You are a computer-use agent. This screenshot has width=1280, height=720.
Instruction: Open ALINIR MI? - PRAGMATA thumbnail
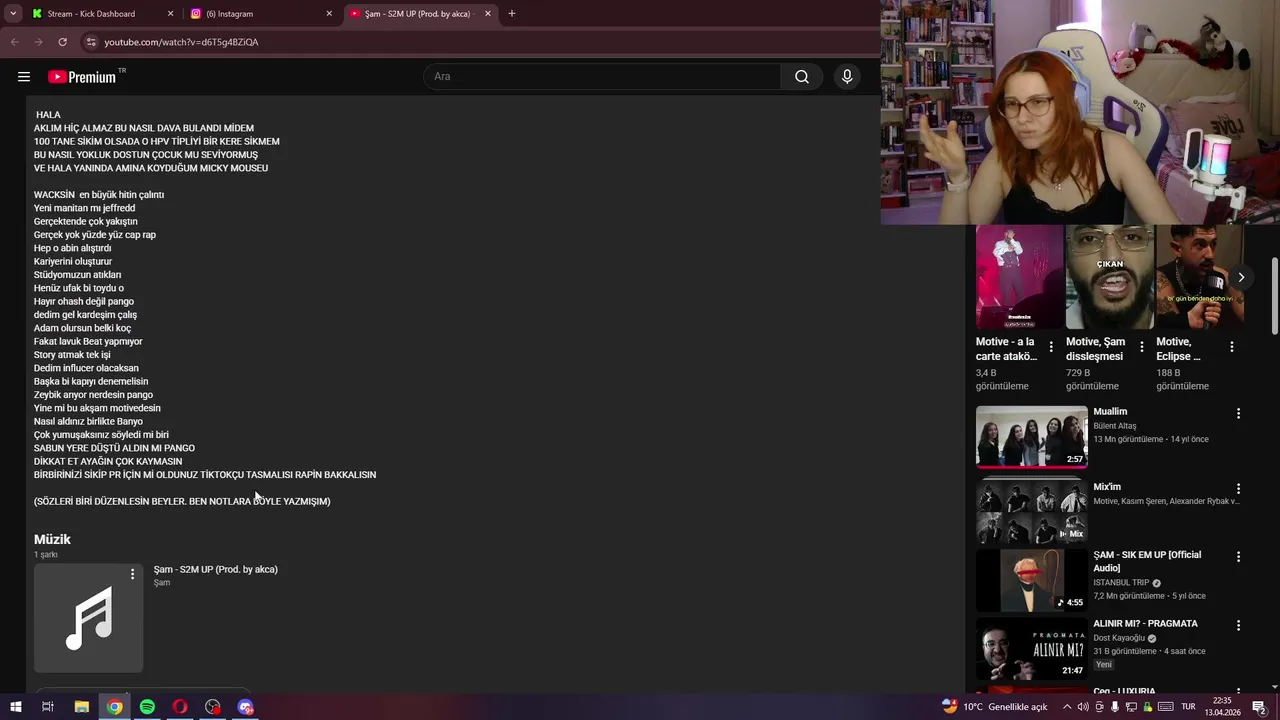coord(1032,649)
